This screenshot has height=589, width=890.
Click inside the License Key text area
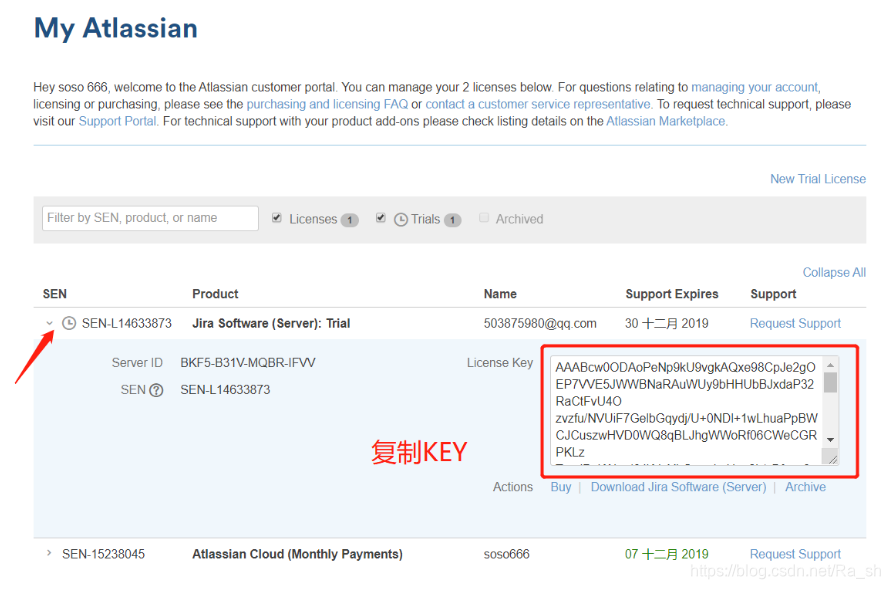[686, 410]
